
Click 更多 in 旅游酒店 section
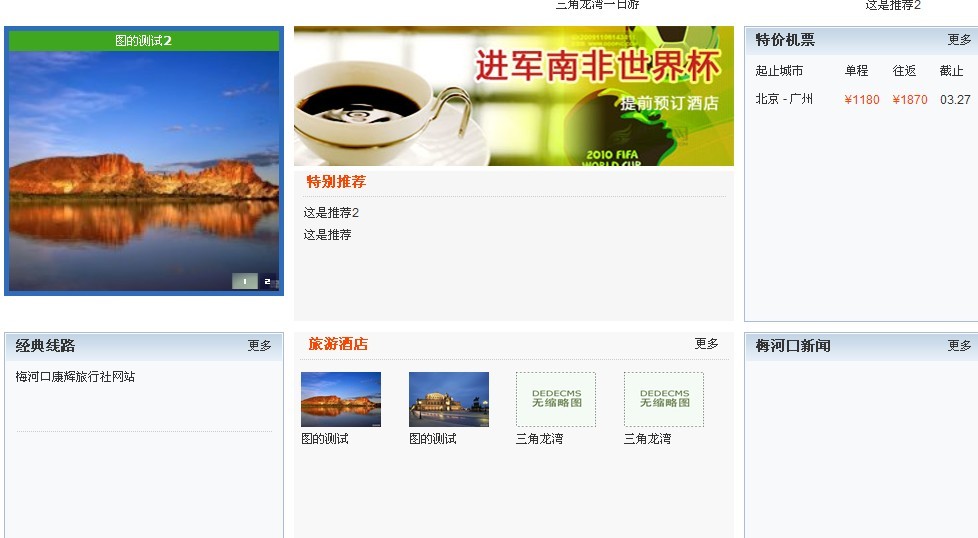(707, 343)
